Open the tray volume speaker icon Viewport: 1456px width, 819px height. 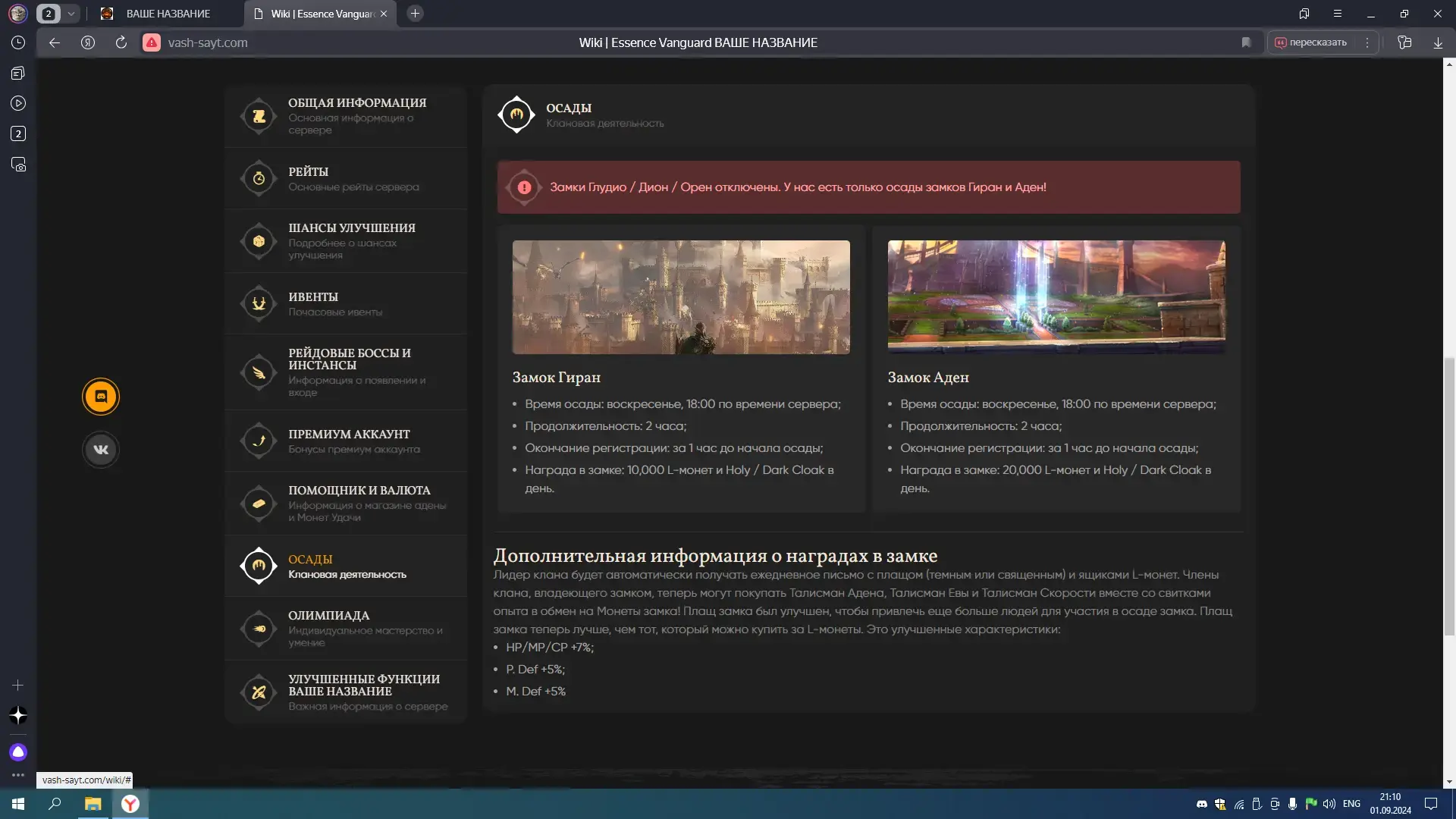(1329, 804)
